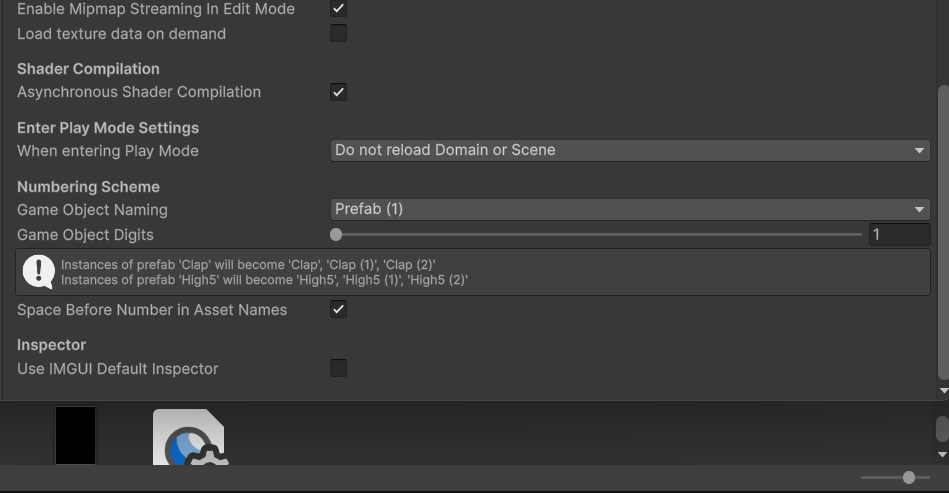Toggle Space Before Number in Asset Names

click(338, 310)
